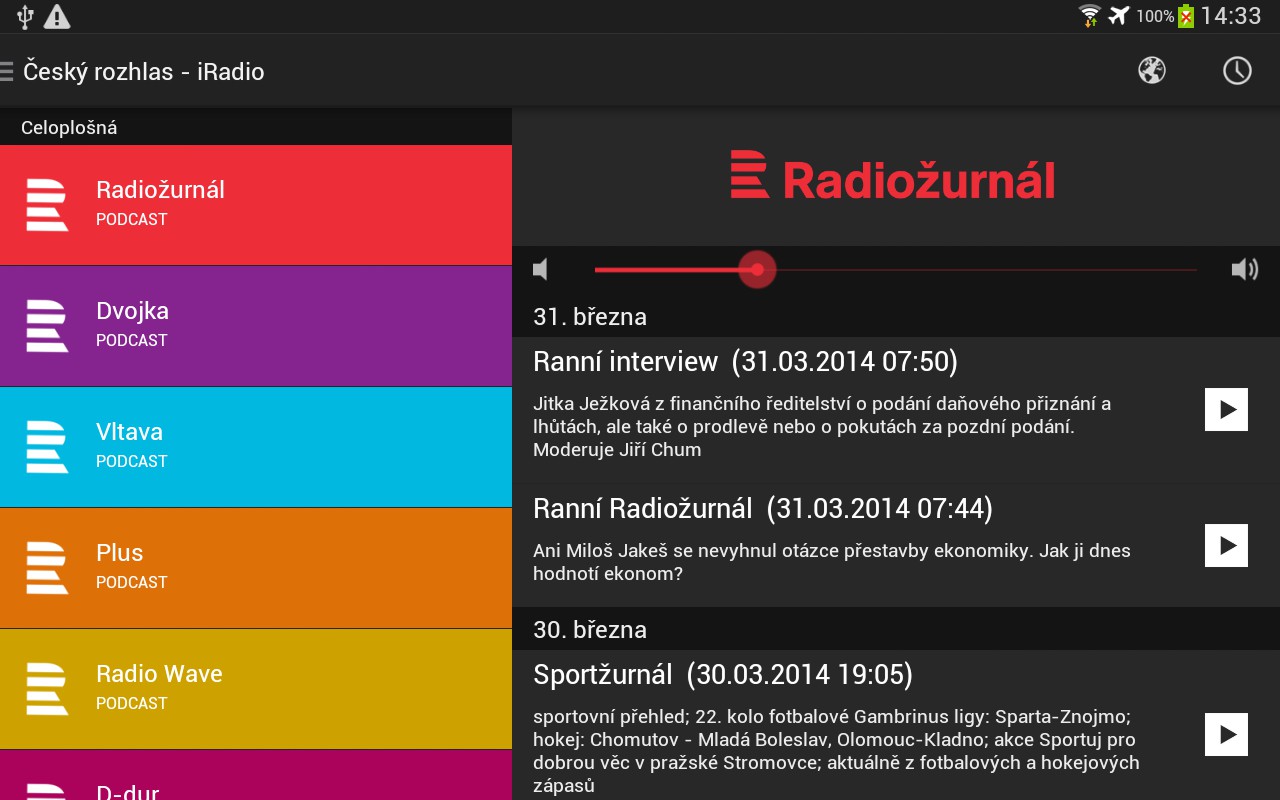Tap the Celoplošná section header
Image resolution: width=1280 pixels, height=800 pixels.
click(69, 128)
